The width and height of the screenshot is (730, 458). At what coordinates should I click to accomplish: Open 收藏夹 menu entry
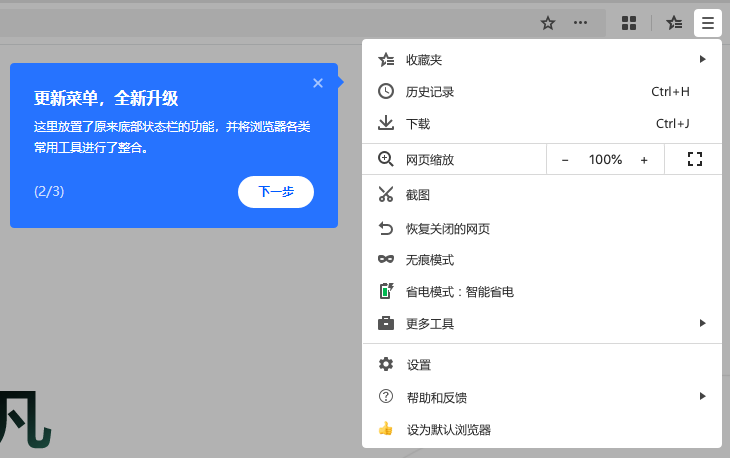tap(542, 60)
